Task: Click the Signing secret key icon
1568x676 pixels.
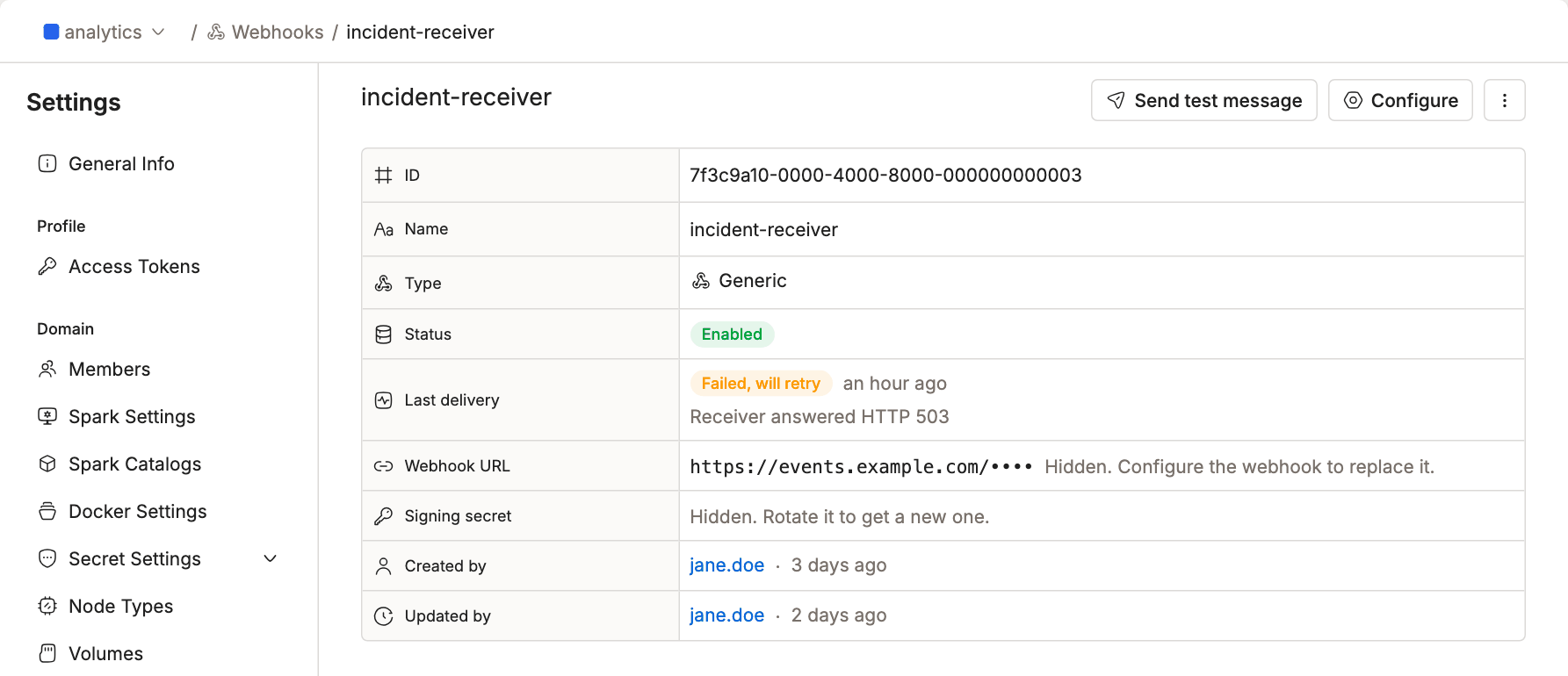Action: [x=383, y=516]
